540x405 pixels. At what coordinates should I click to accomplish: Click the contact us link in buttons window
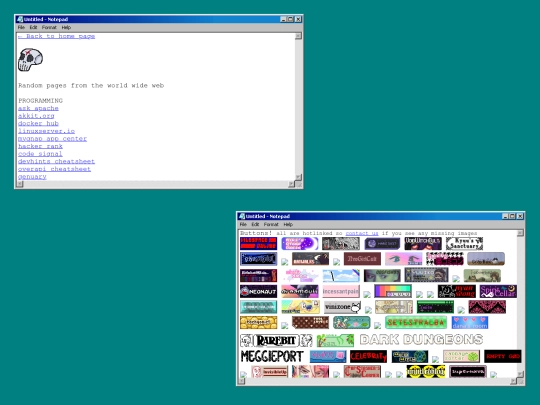point(362,233)
